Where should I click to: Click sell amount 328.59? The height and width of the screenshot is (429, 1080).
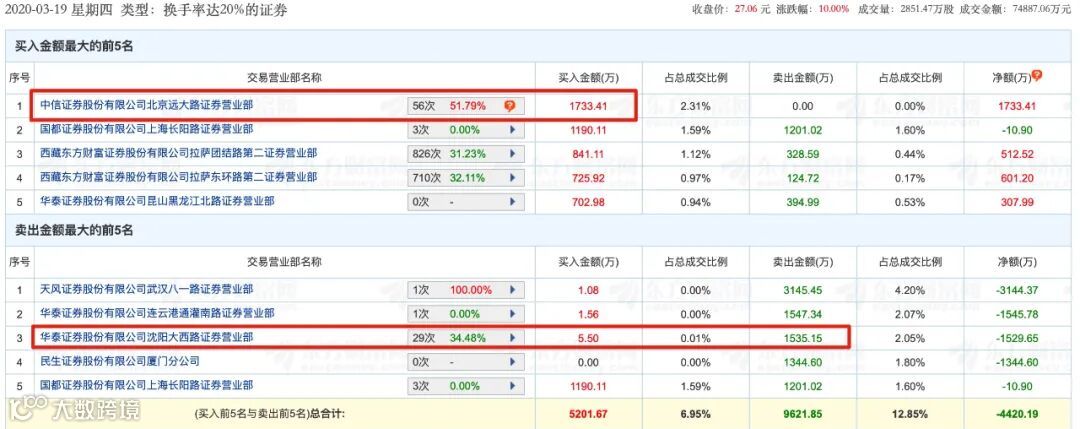(802, 154)
